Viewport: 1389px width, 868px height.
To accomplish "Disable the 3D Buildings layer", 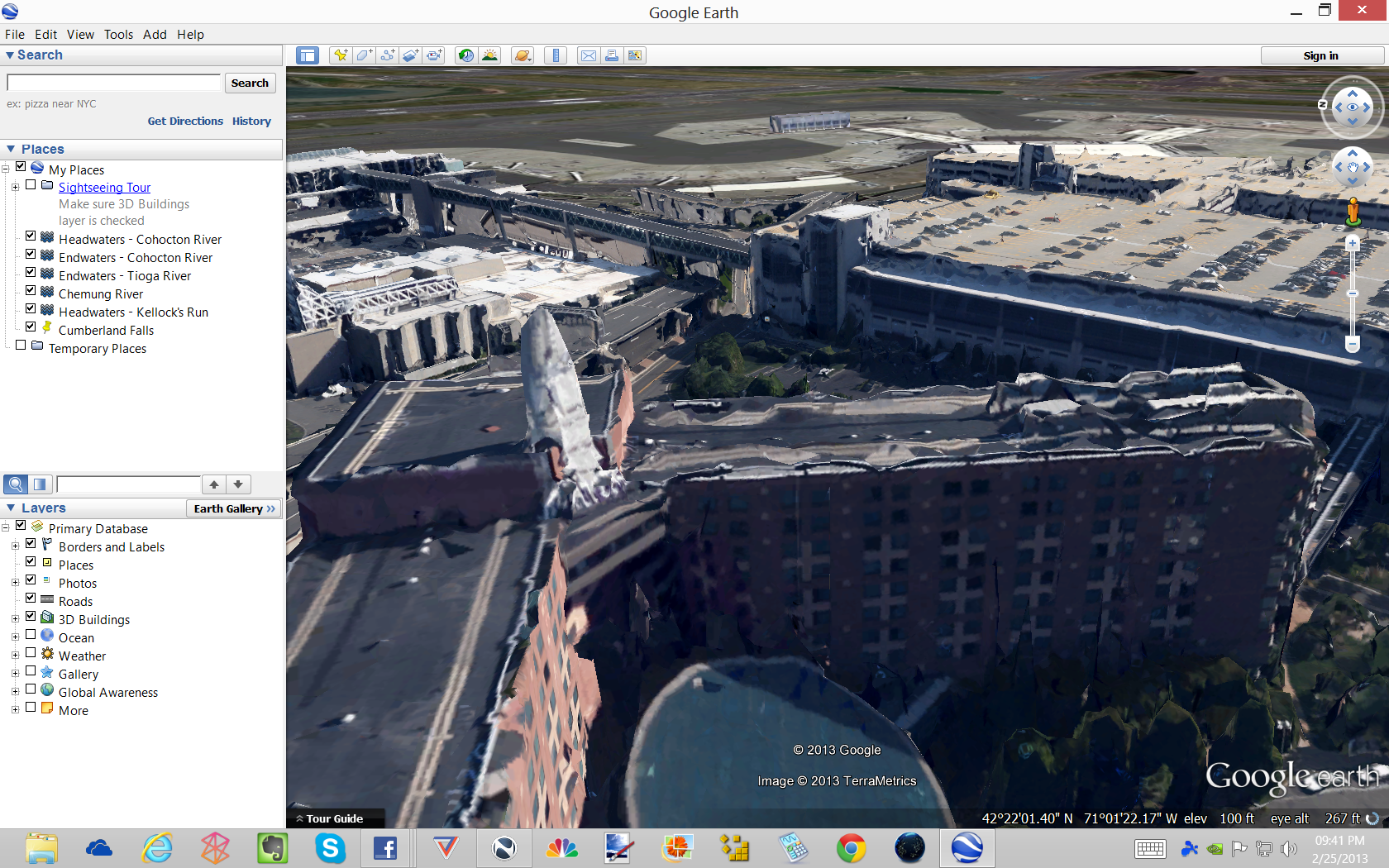I will pyautogui.click(x=31, y=617).
